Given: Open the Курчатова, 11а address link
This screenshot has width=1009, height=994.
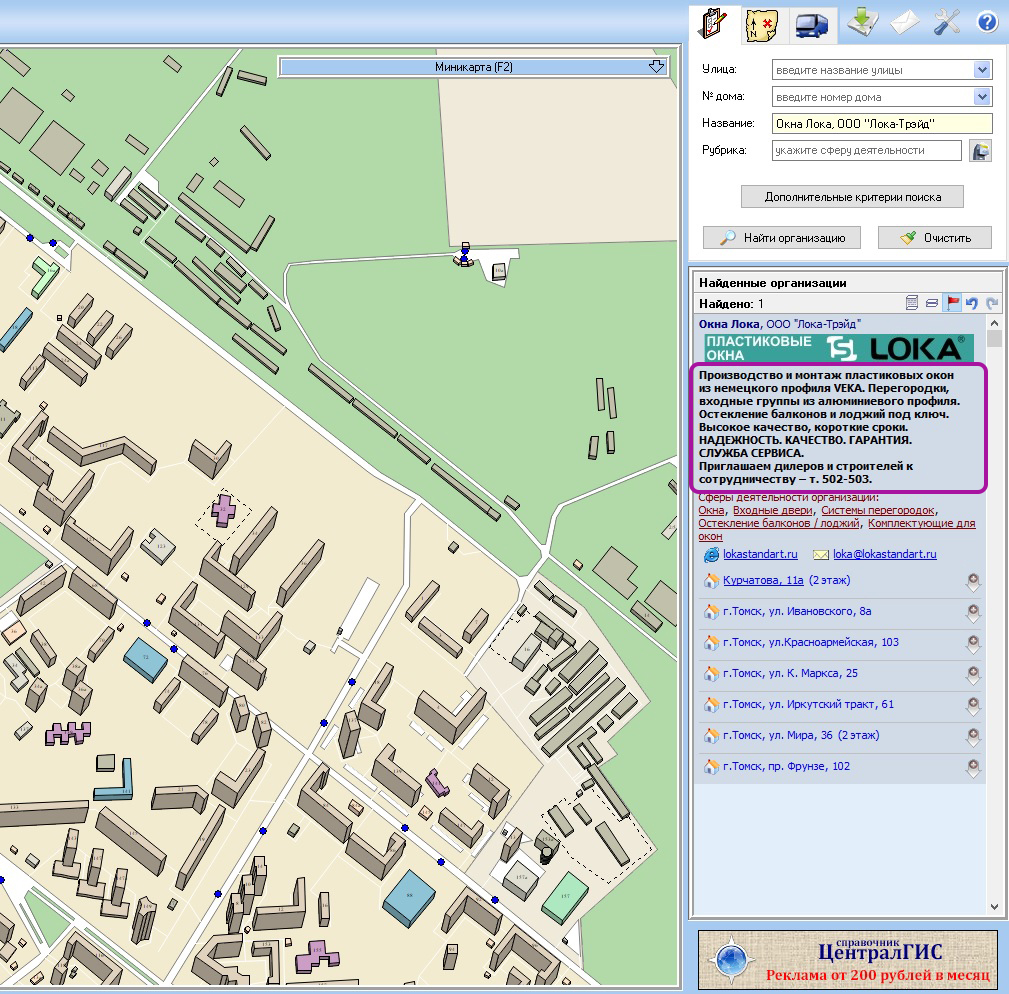Looking at the screenshot, I should [763, 580].
